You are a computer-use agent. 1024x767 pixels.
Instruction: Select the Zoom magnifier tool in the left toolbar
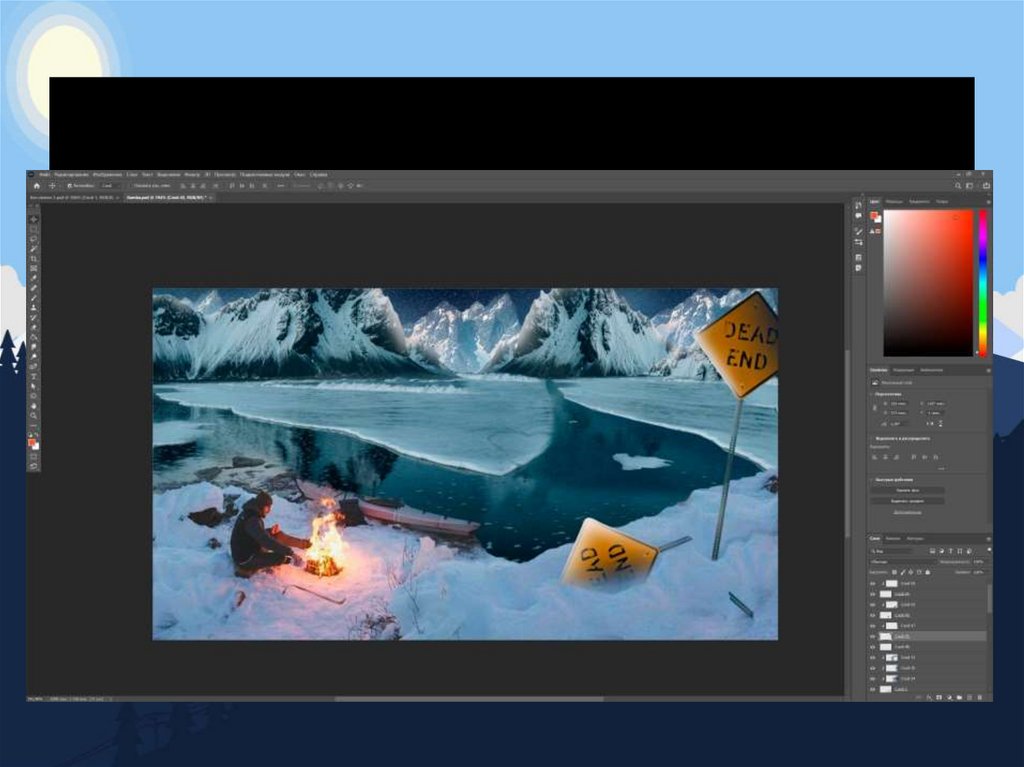pos(34,415)
